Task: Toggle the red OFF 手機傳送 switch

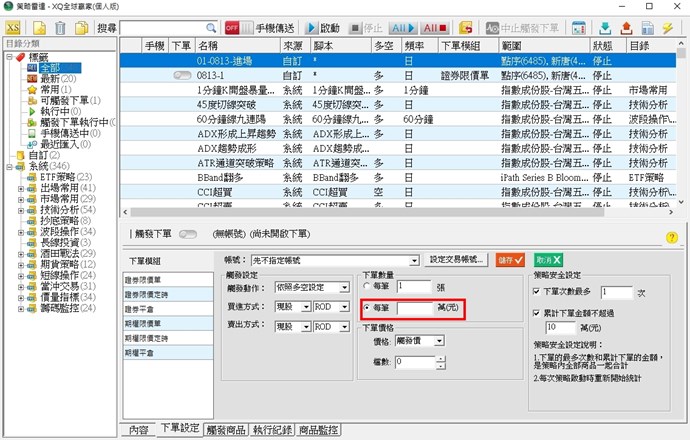Action: coord(233,27)
